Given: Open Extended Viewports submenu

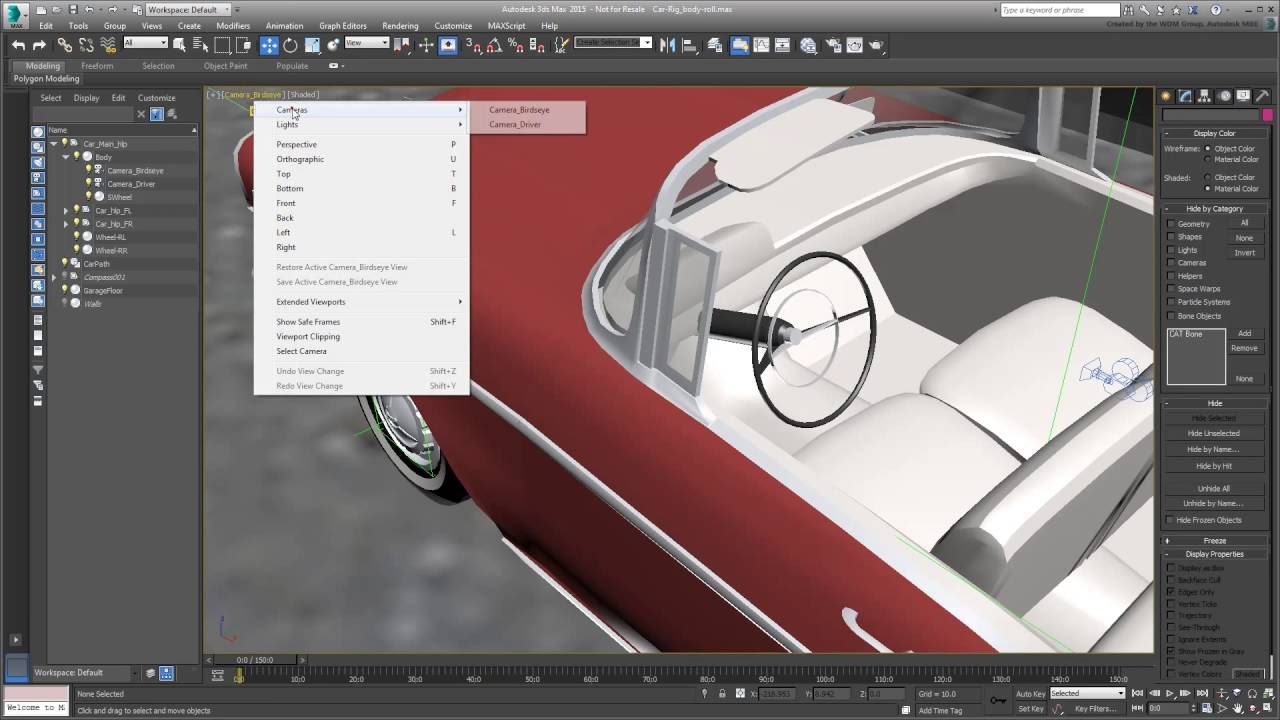Looking at the screenshot, I should coord(311,302).
